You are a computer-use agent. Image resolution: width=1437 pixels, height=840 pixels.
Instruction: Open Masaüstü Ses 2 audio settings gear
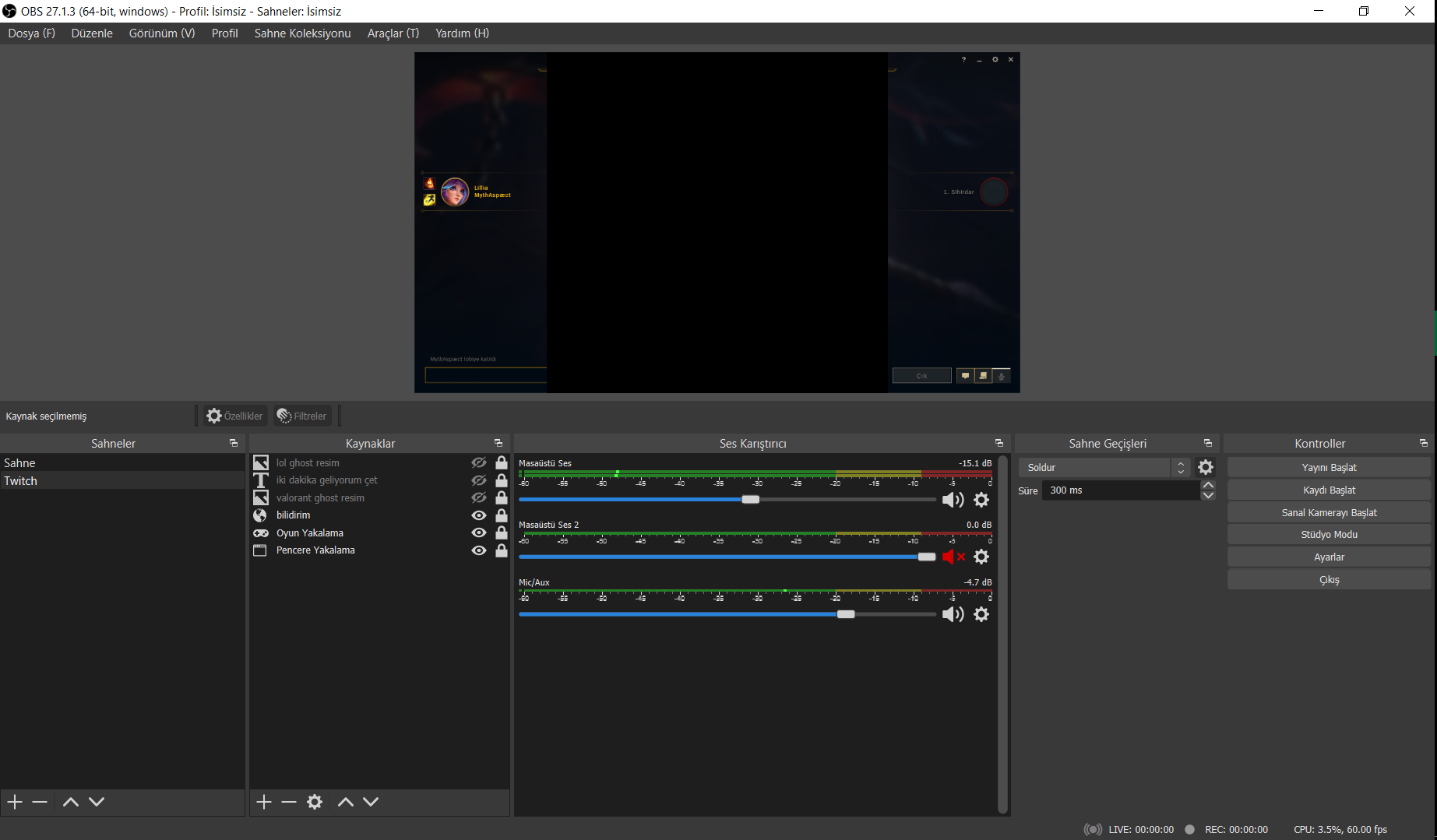[981, 557]
